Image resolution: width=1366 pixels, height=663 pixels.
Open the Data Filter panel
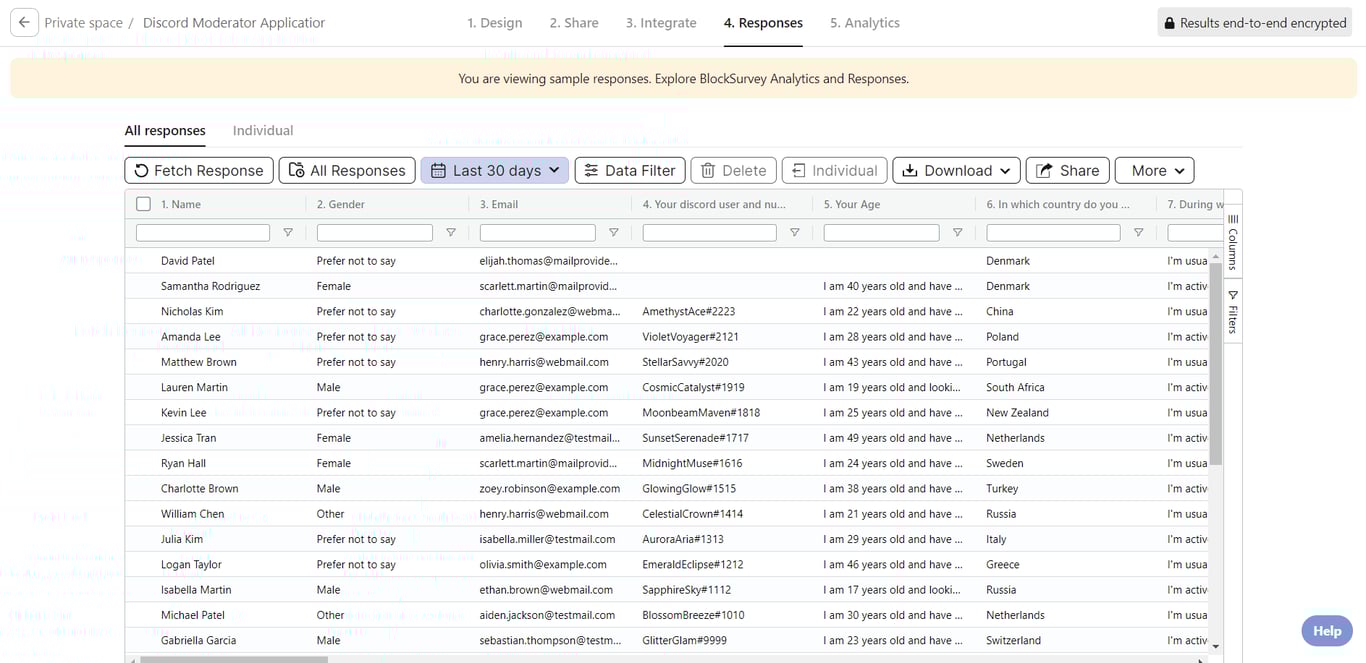point(630,171)
